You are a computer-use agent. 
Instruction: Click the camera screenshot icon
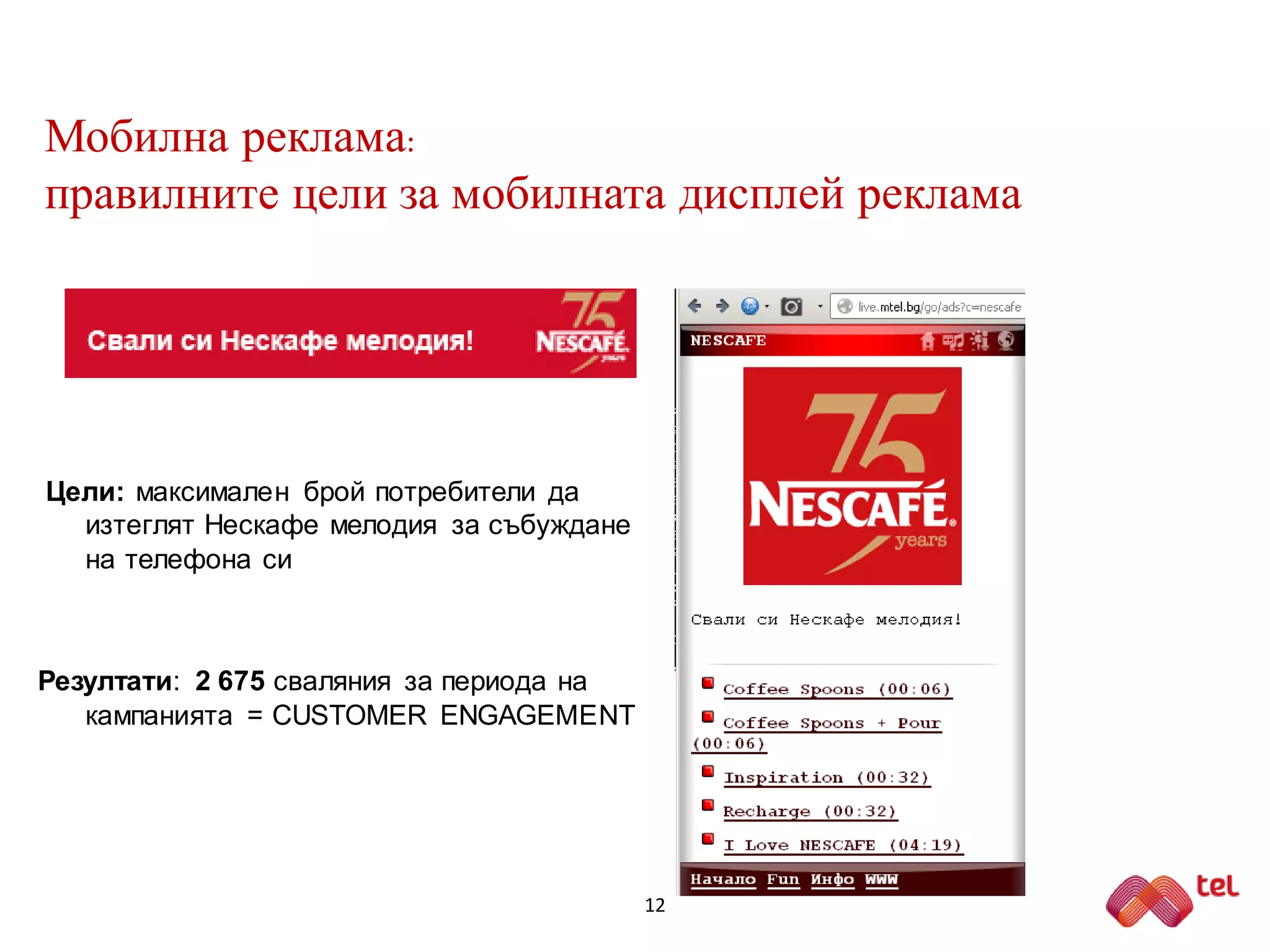(x=791, y=306)
